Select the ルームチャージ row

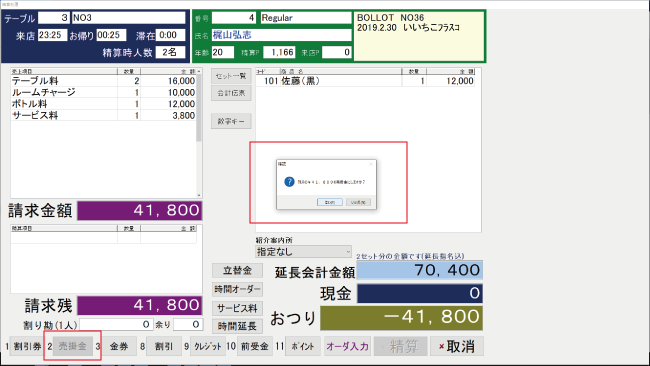103,92
